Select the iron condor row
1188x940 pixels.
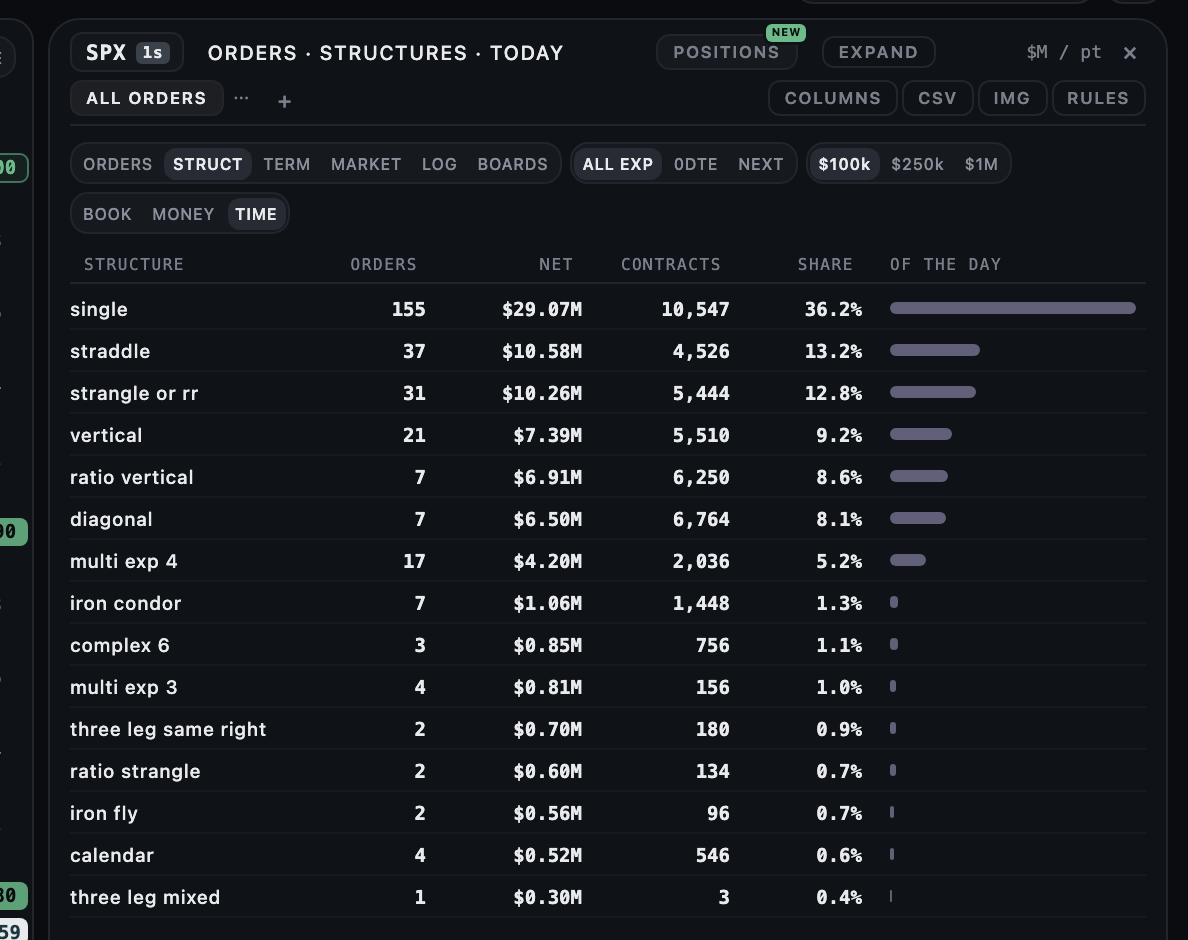click(608, 603)
